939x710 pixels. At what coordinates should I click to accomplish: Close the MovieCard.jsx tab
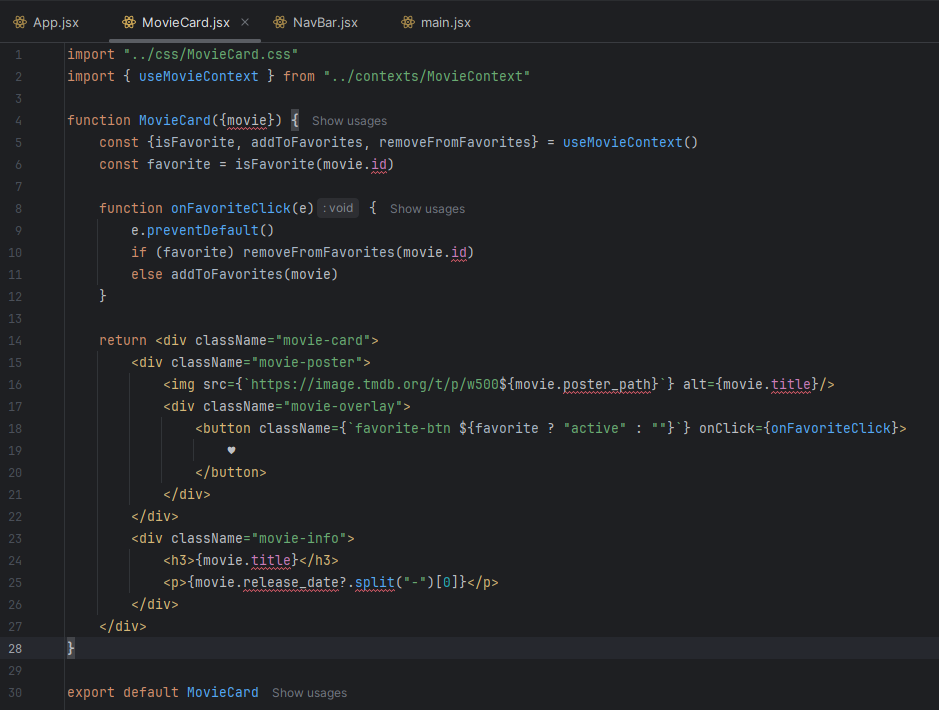pos(246,22)
